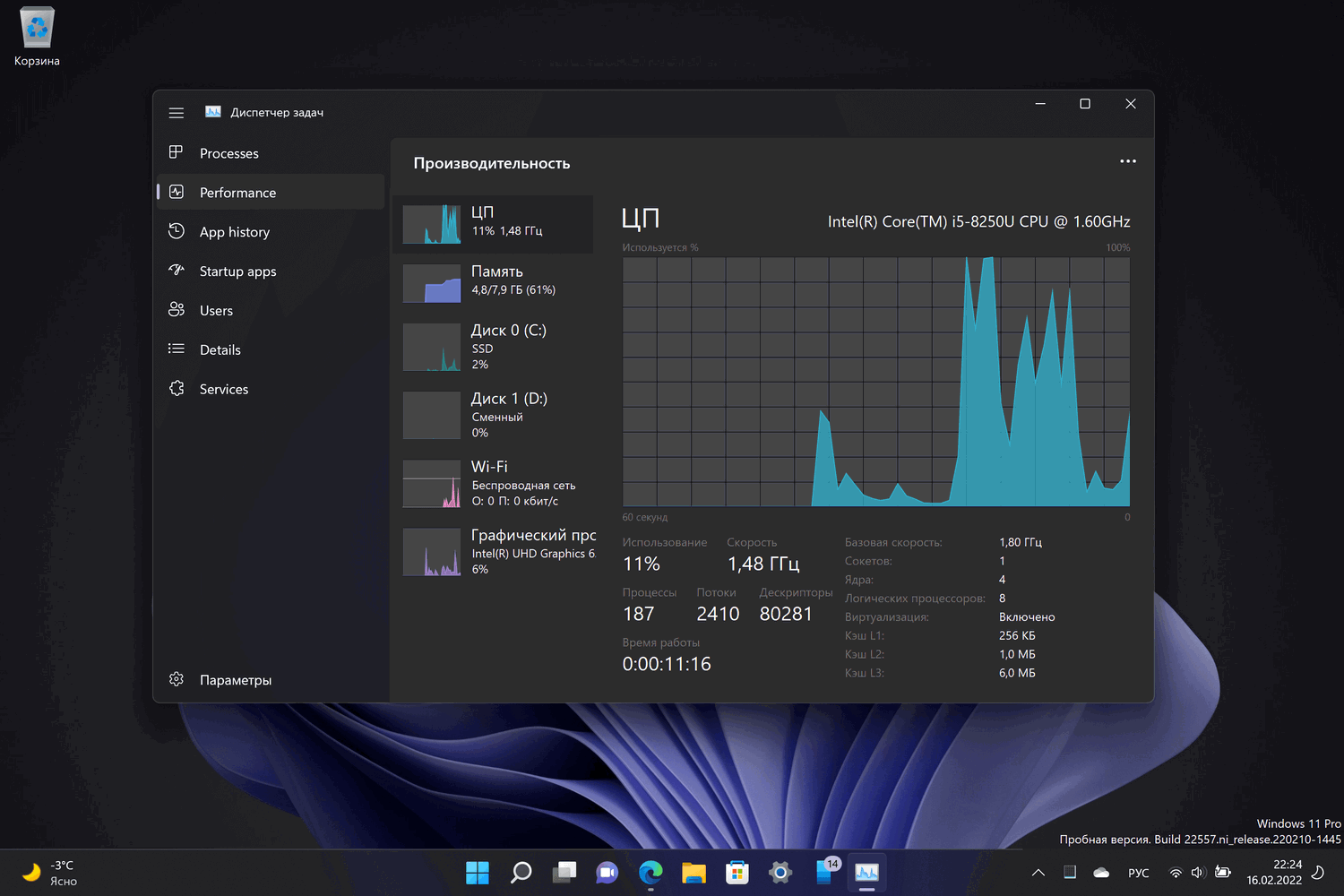The image size is (1344, 896).
Task: Select Диск 1 (D:) performance entry
Action: (493, 415)
